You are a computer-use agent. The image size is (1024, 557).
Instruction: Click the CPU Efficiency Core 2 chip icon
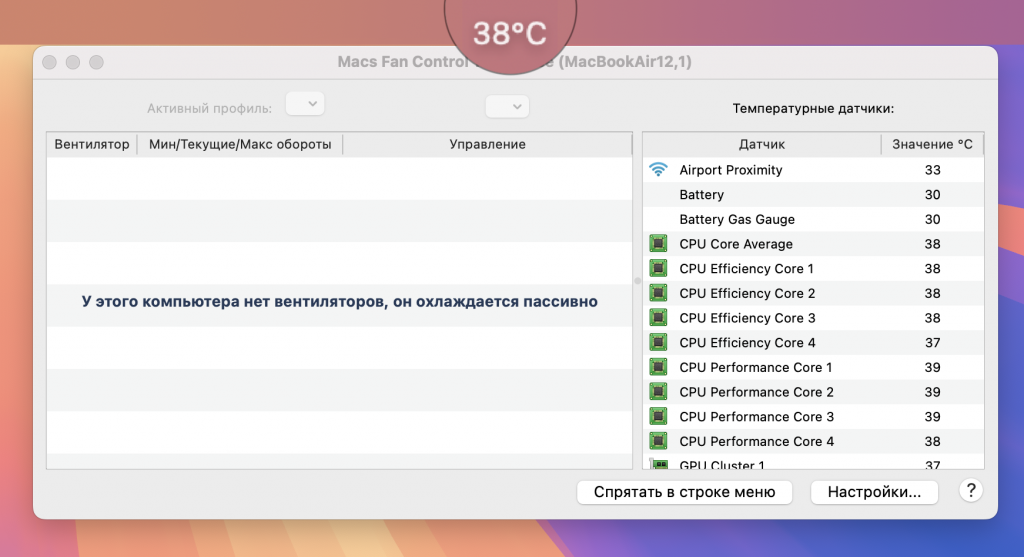pos(658,293)
